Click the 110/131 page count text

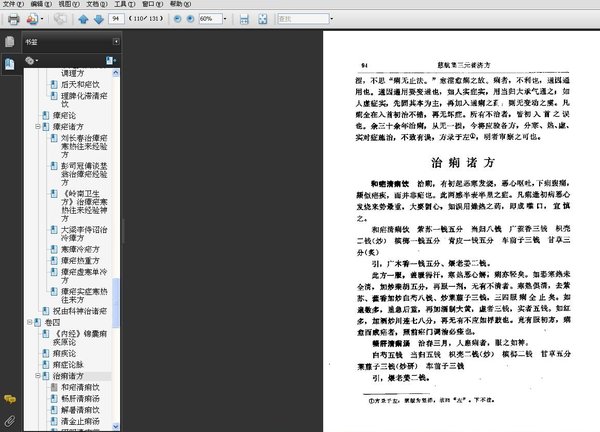pyautogui.click(x=146, y=18)
